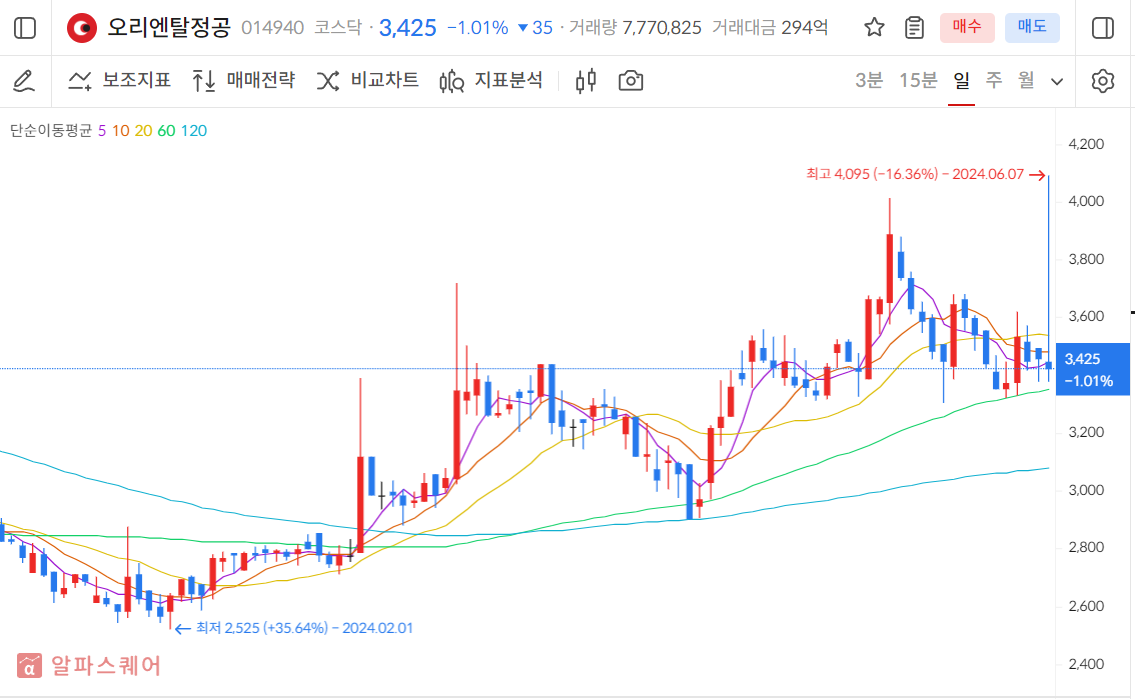This screenshot has height=699, width=1135.
Task: Click the 20-day moving average label
Action: [x=143, y=131]
